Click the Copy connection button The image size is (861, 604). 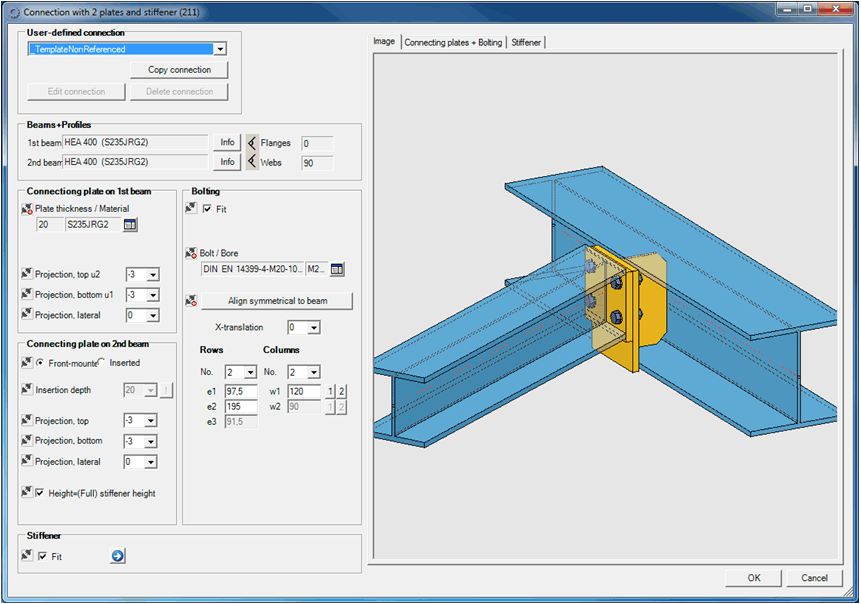(179, 70)
